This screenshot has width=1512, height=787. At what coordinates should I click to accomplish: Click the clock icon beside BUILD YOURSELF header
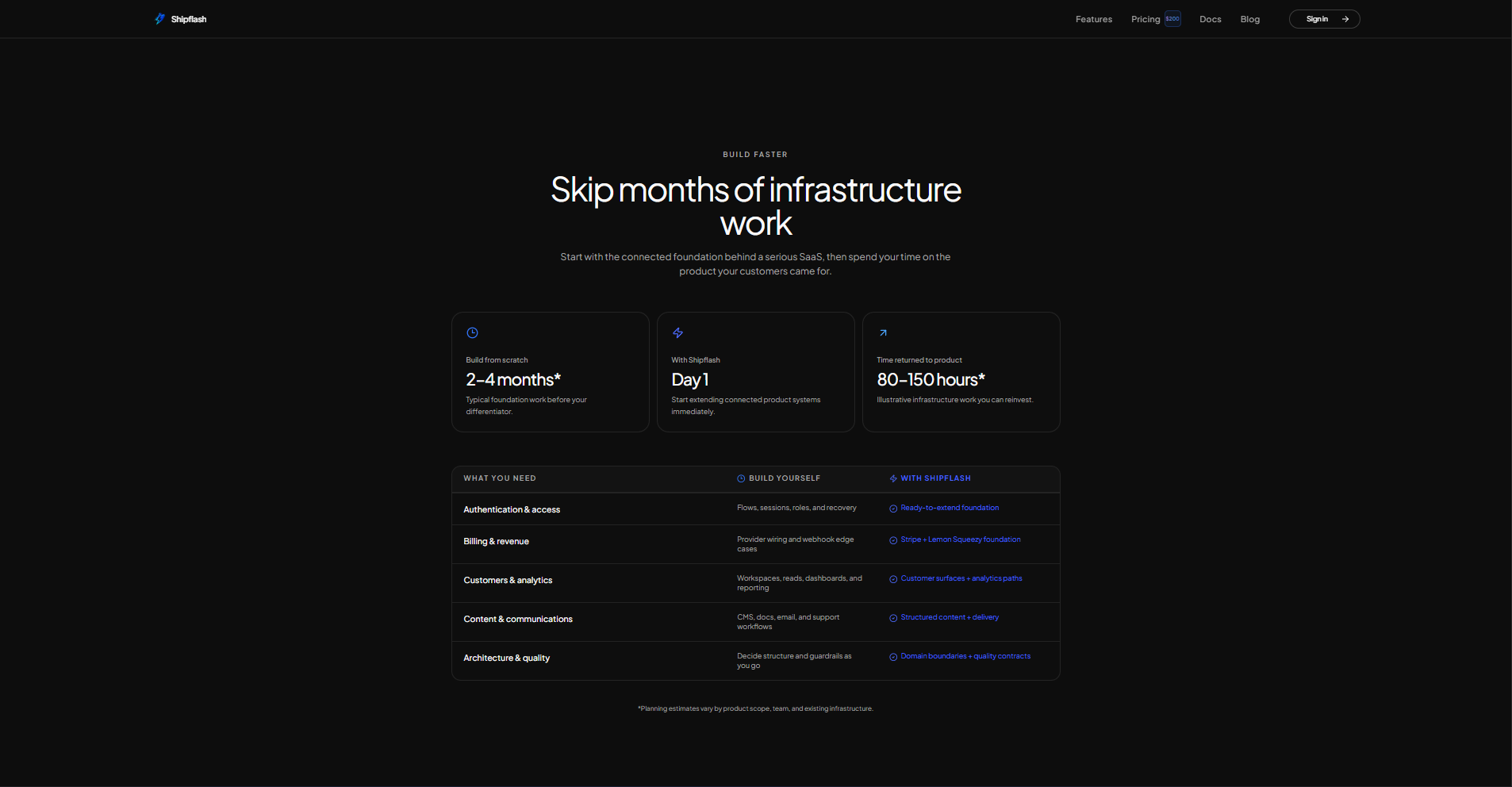[741, 478]
